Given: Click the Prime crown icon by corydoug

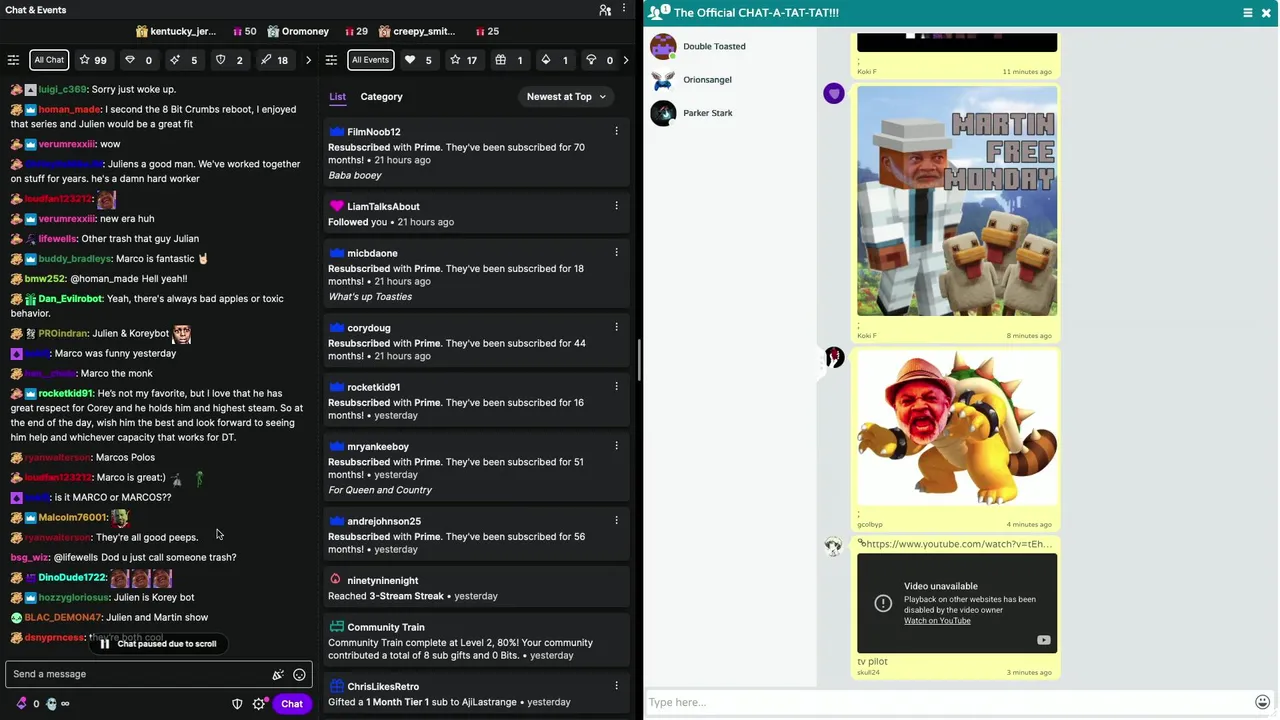Looking at the screenshot, I should (336, 328).
